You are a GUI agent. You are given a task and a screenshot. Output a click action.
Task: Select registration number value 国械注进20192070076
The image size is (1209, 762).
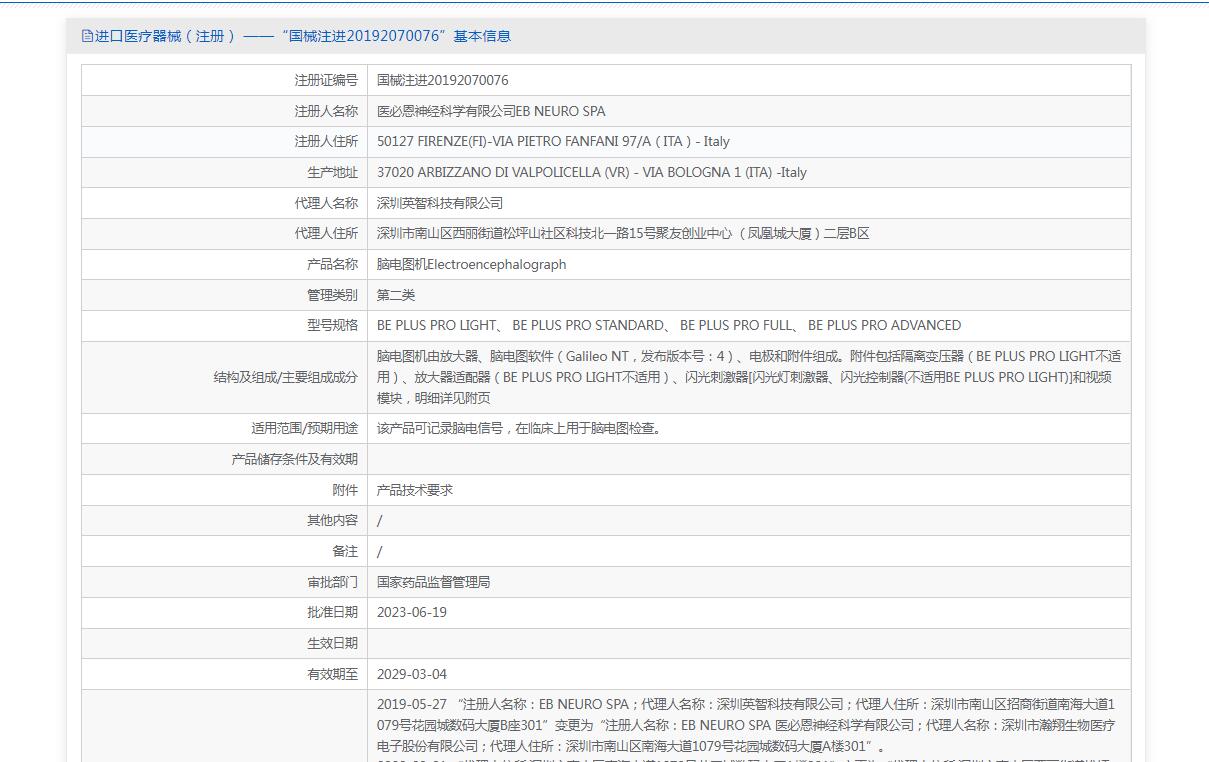pyautogui.click(x=442, y=80)
